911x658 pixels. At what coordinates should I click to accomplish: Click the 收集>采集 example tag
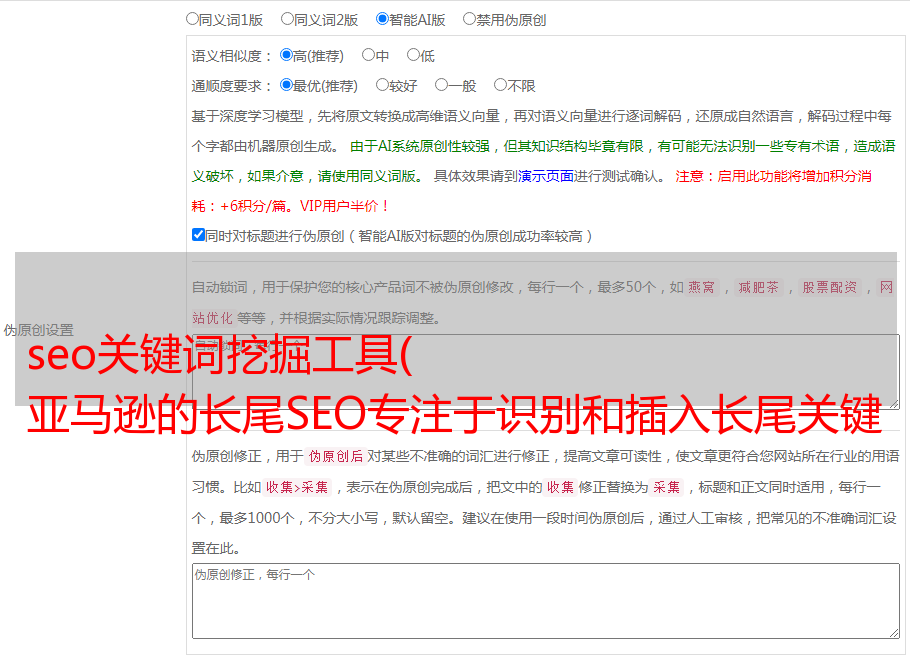pos(297,487)
